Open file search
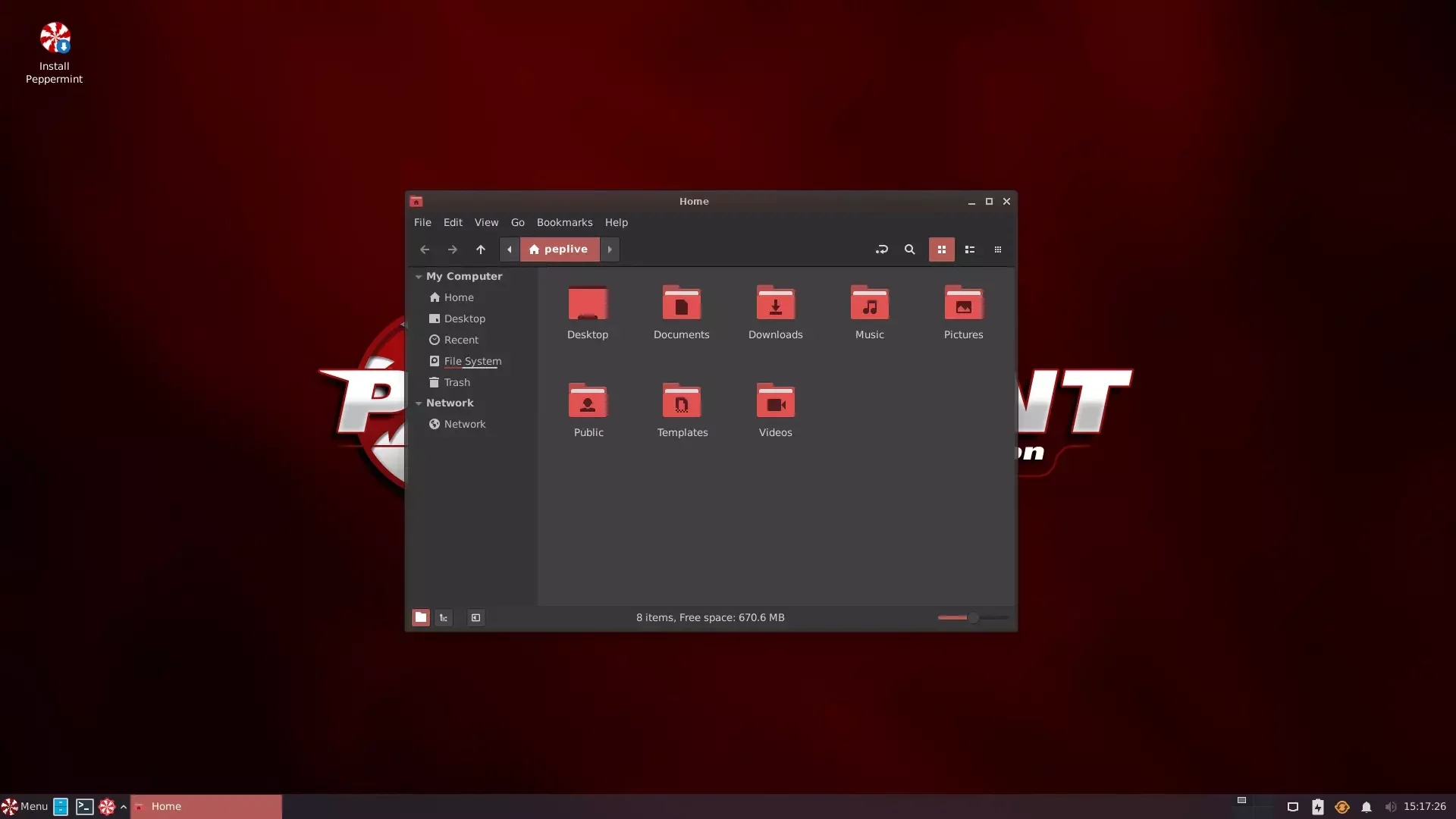Screen dimensions: 1456x819 (x=910, y=249)
